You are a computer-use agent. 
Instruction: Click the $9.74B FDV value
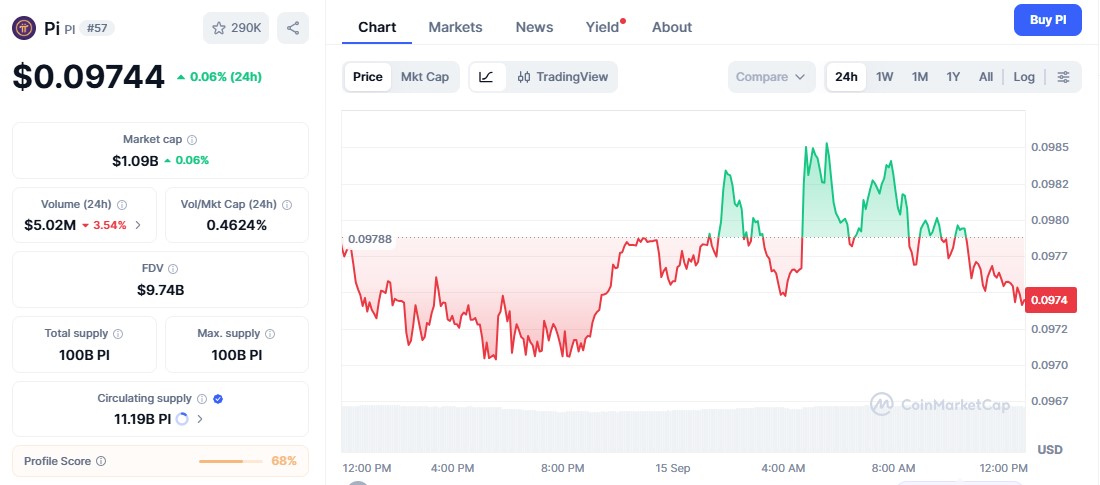(x=161, y=290)
